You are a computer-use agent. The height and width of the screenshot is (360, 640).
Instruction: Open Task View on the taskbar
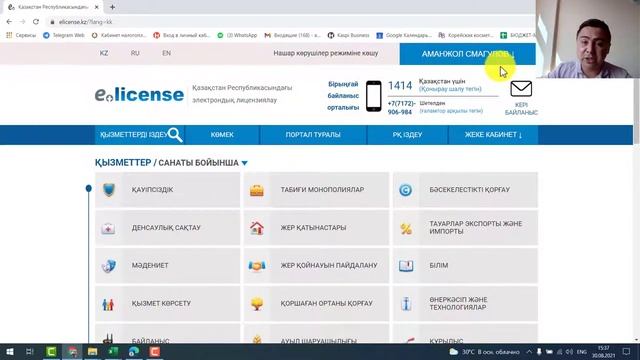coord(29,351)
